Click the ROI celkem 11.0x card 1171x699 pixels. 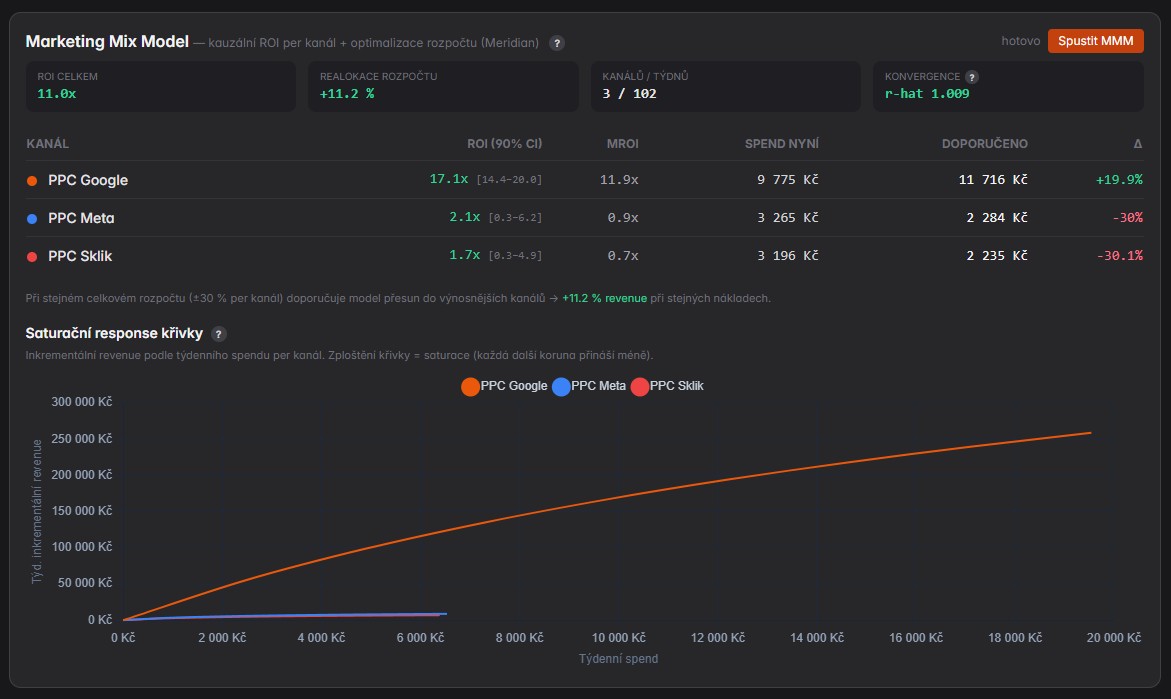click(161, 87)
